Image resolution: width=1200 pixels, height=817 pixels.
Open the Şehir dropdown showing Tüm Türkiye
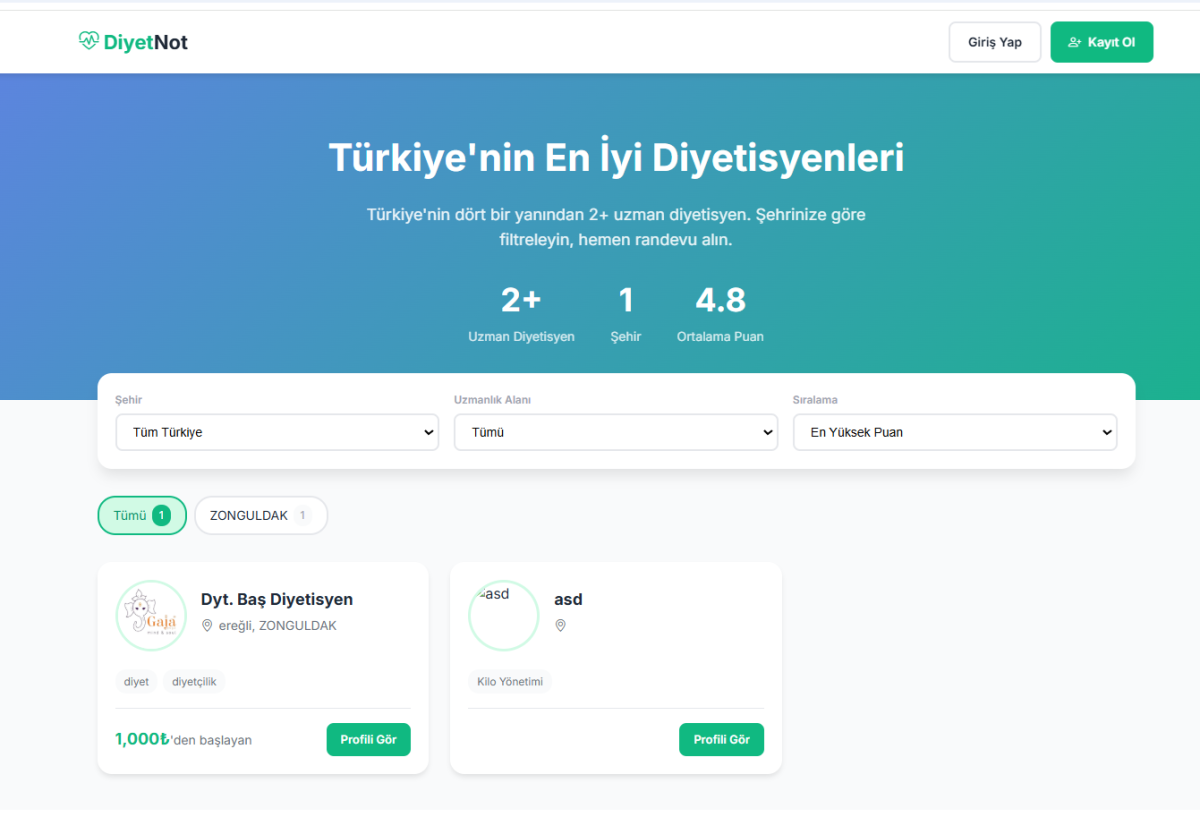(x=277, y=433)
